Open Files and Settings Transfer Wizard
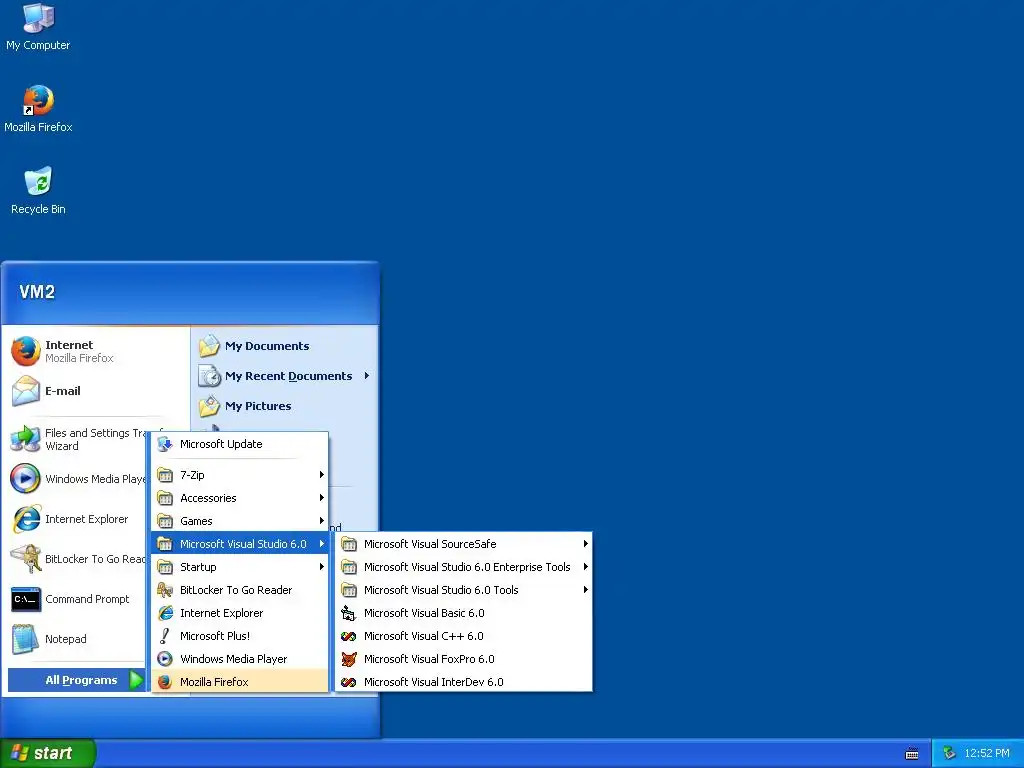The image size is (1024, 768). 77,440
